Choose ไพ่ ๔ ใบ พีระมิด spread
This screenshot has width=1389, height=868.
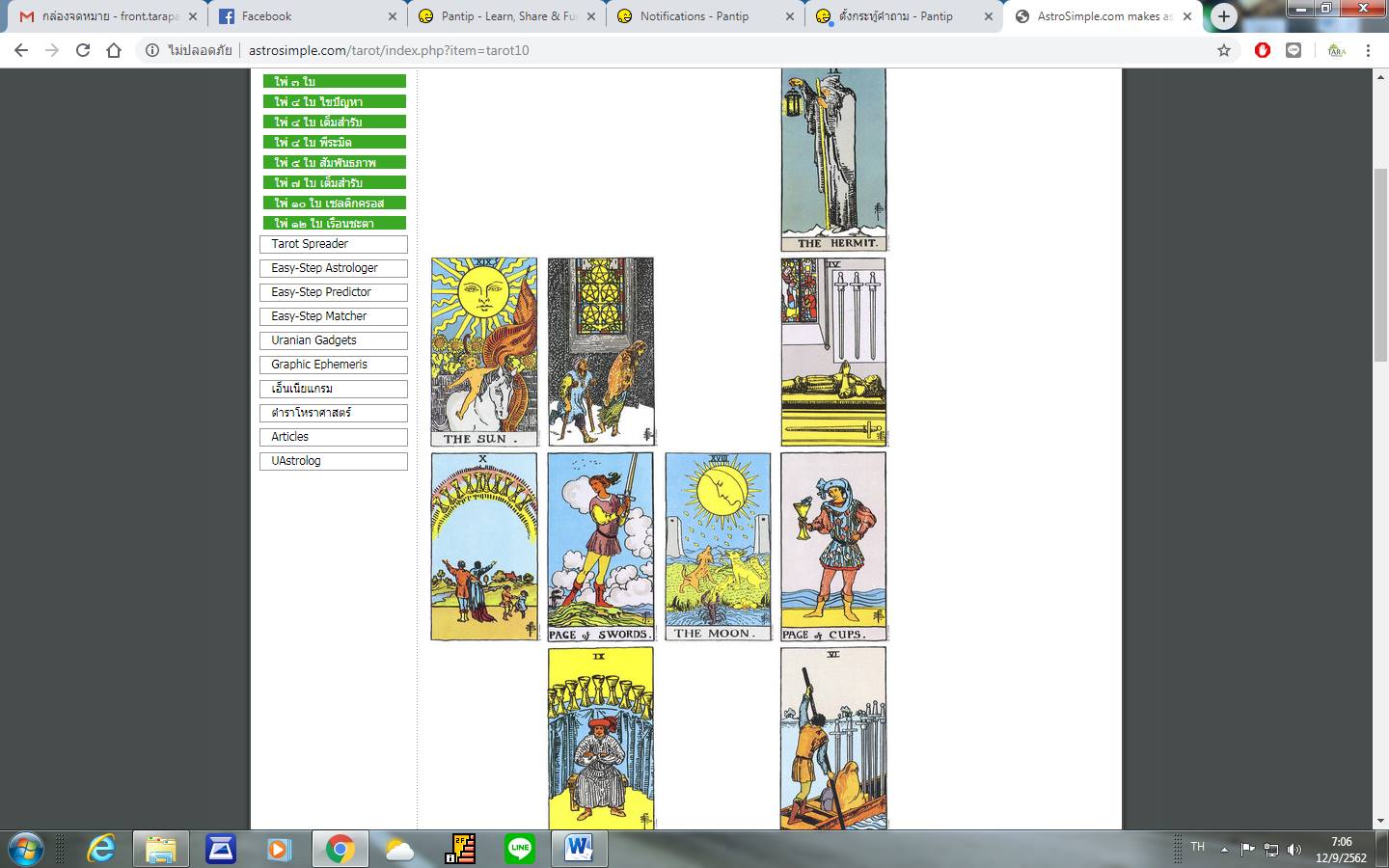point(335,142)
